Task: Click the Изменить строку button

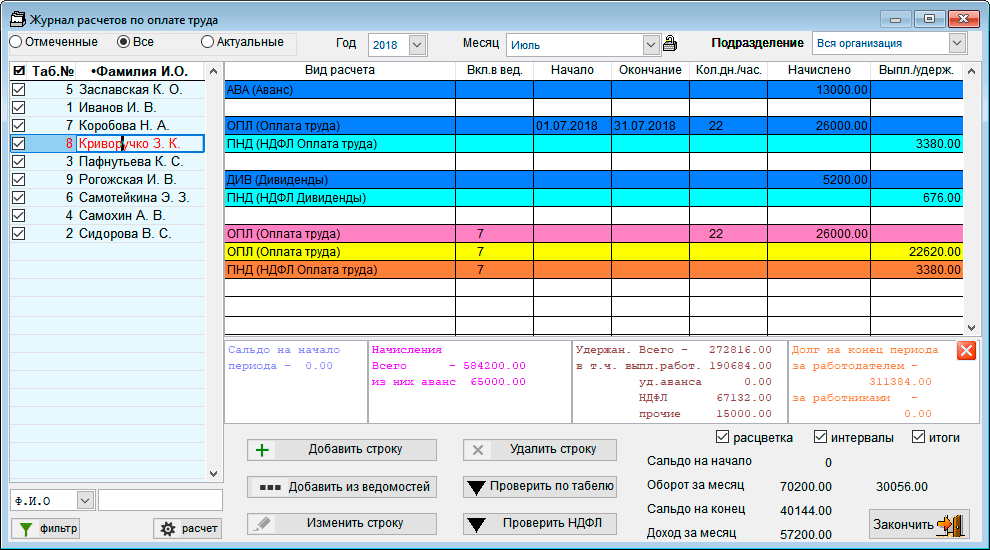Action: [x=342, y=523]
